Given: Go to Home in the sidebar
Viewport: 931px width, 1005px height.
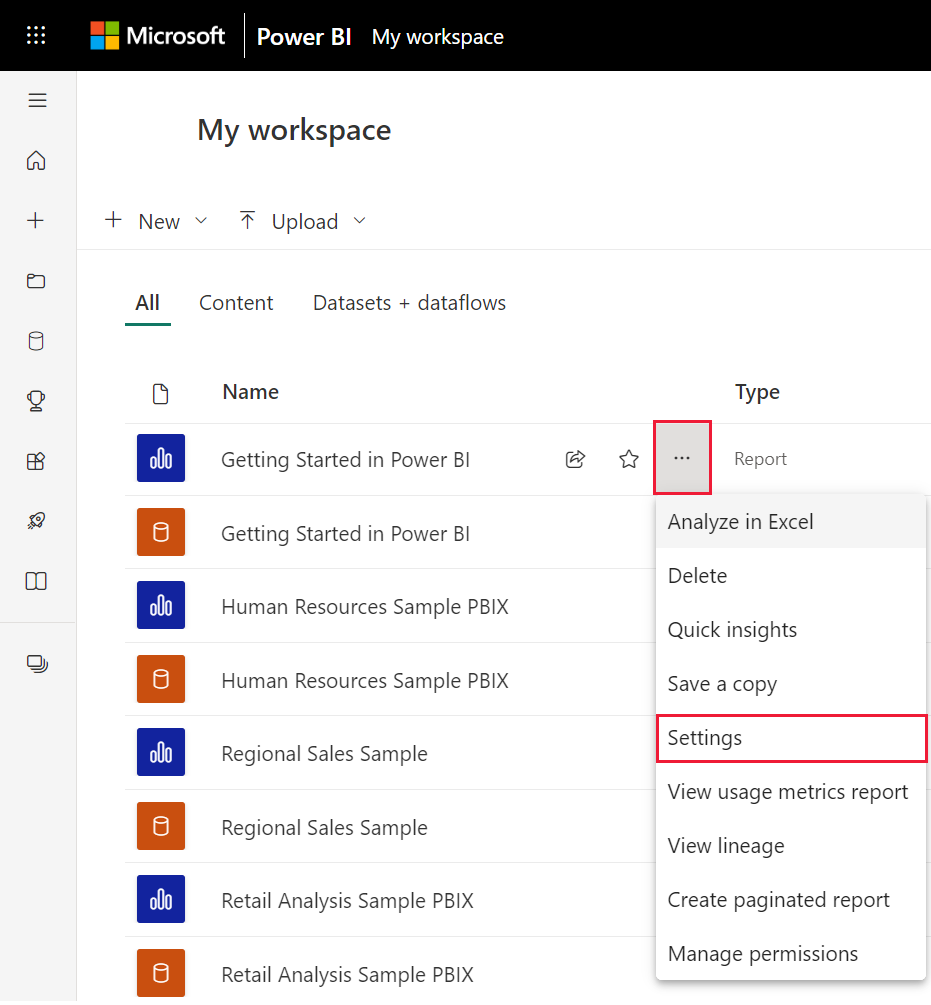Looking at the screenshot, I should (x=36, y=160).
